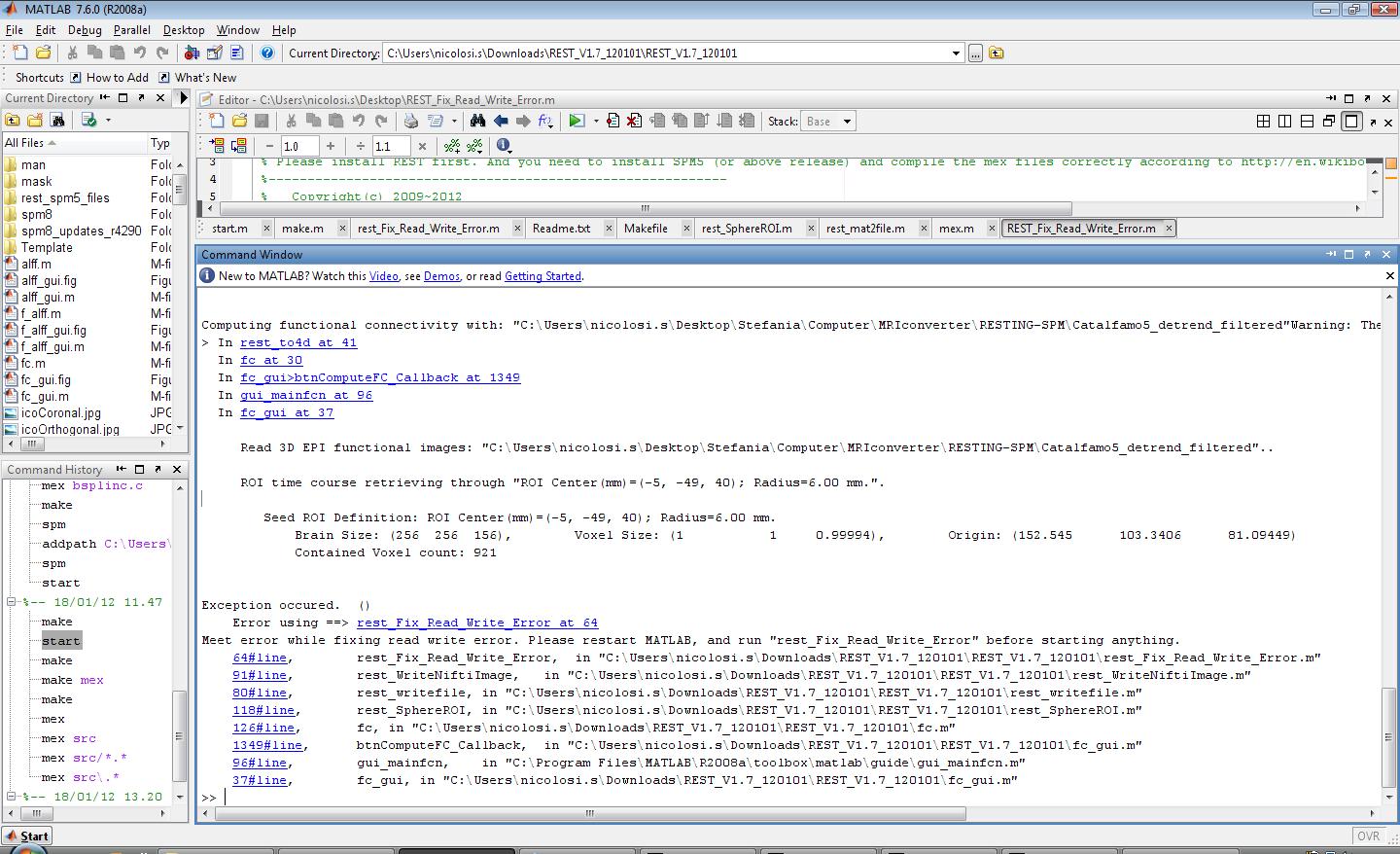This screenshot has width=1400, height=854.
Task: Maximize document layout icon in Editor
Action: tap(1351, 121)
